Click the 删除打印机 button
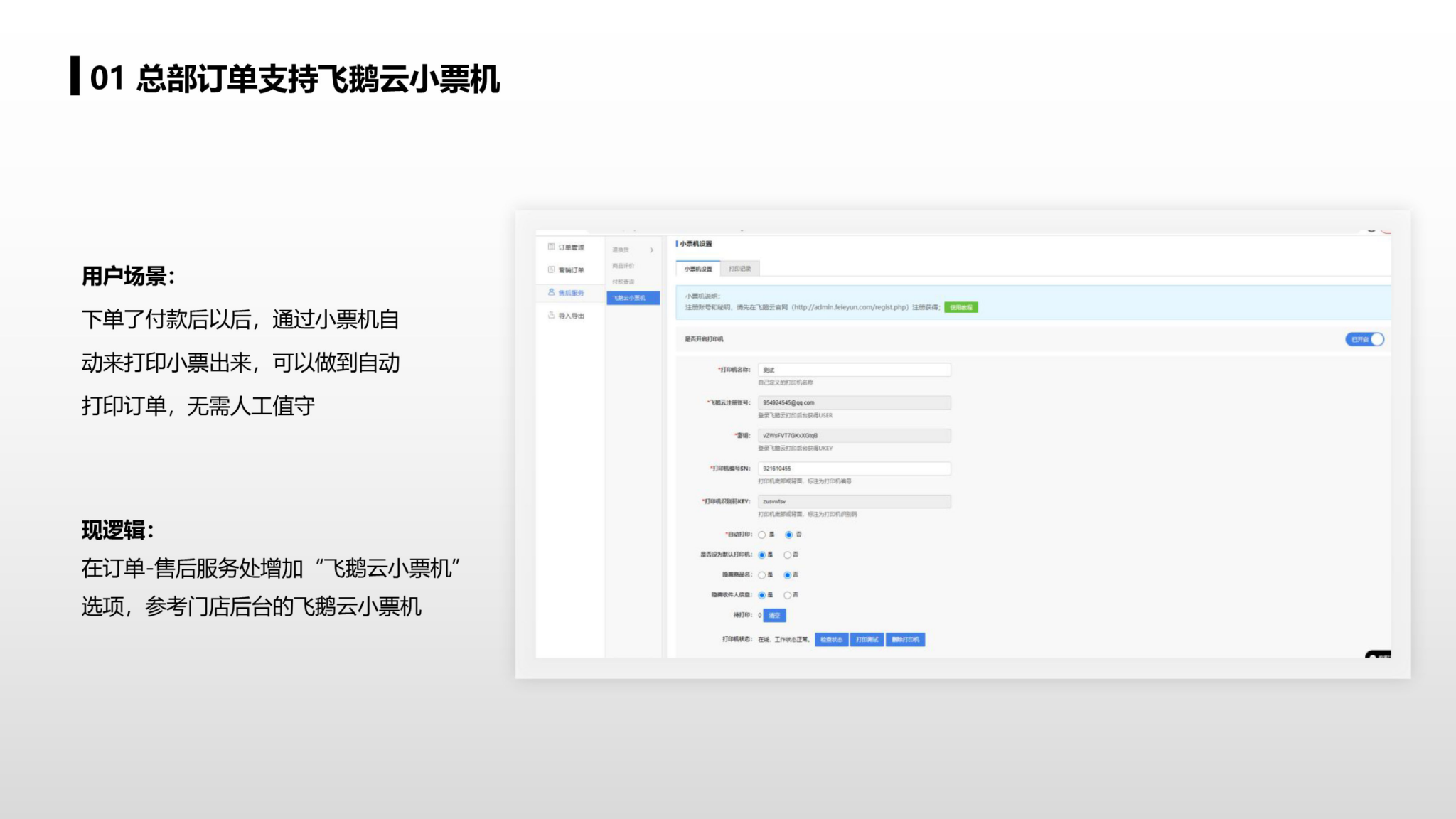 [905, 639]
